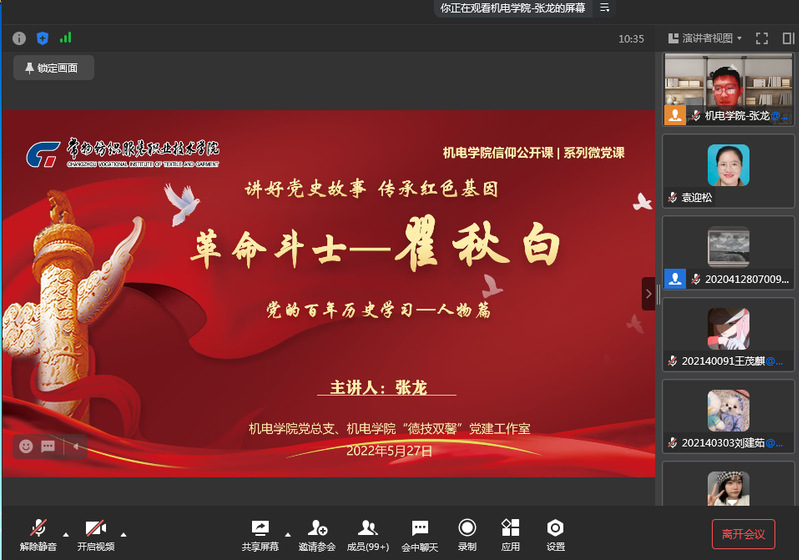
Task: Click the 邀请参会 invite icon
Action: [317, 534]
